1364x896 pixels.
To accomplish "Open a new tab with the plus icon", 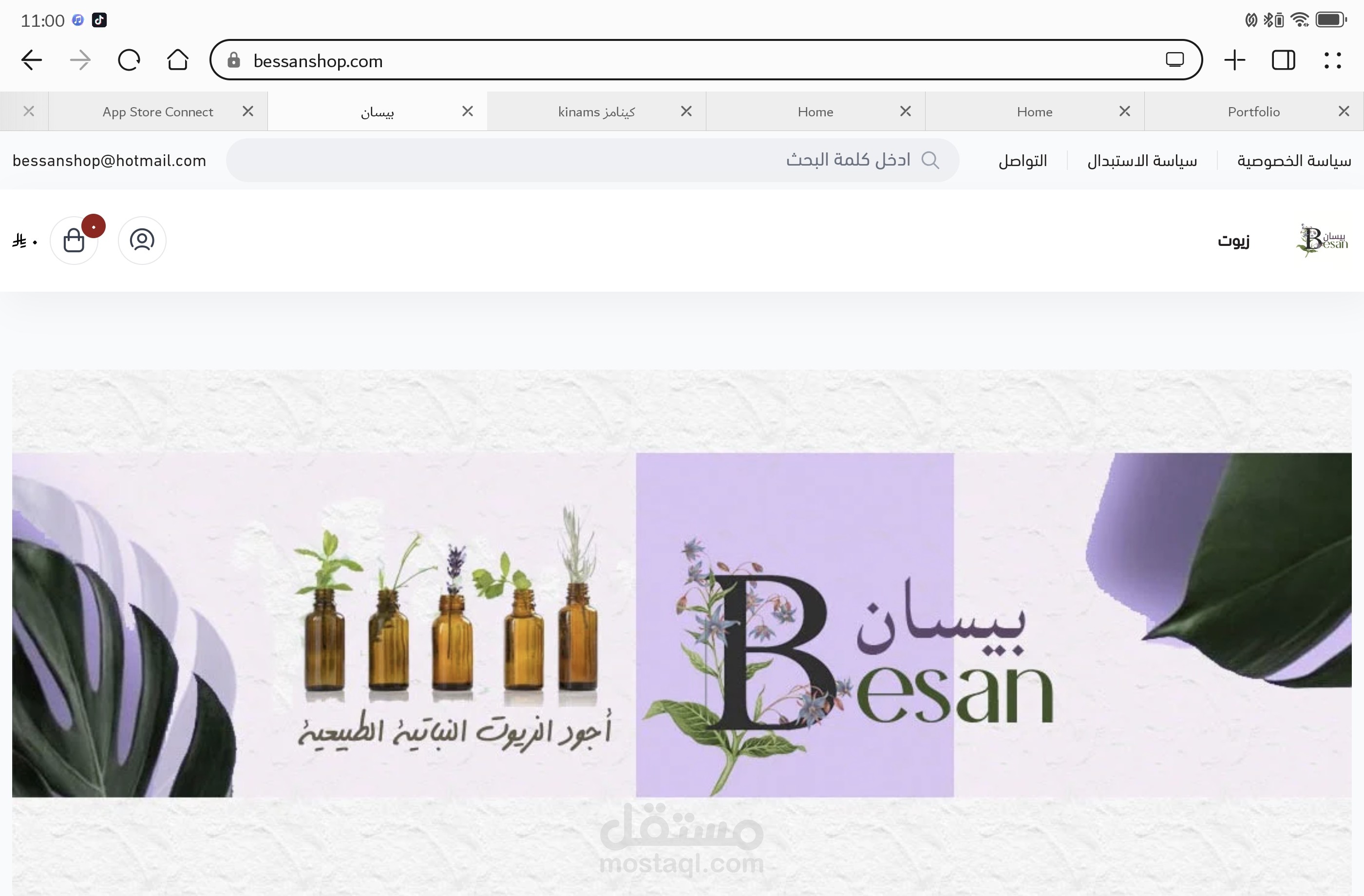I will tap(1235, 60).
